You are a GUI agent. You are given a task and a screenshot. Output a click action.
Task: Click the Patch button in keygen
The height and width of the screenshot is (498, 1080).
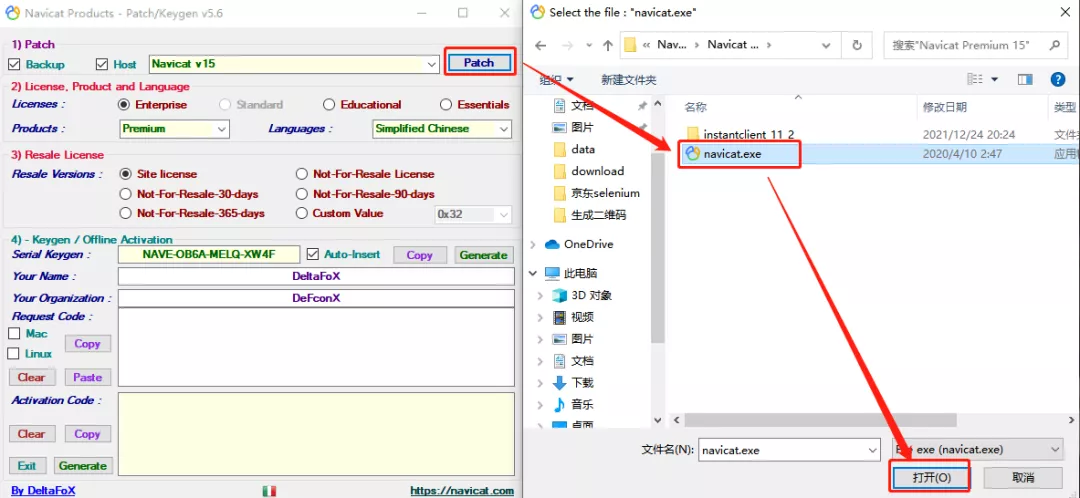coord(479,63)
